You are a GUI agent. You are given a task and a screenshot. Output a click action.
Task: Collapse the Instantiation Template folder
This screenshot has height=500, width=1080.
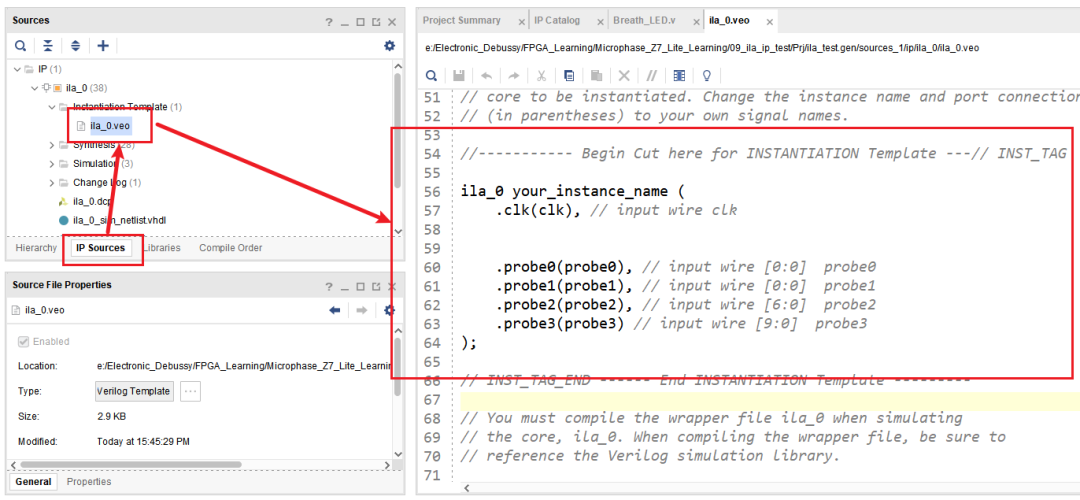pyautogui.click(x=52, y=107)
